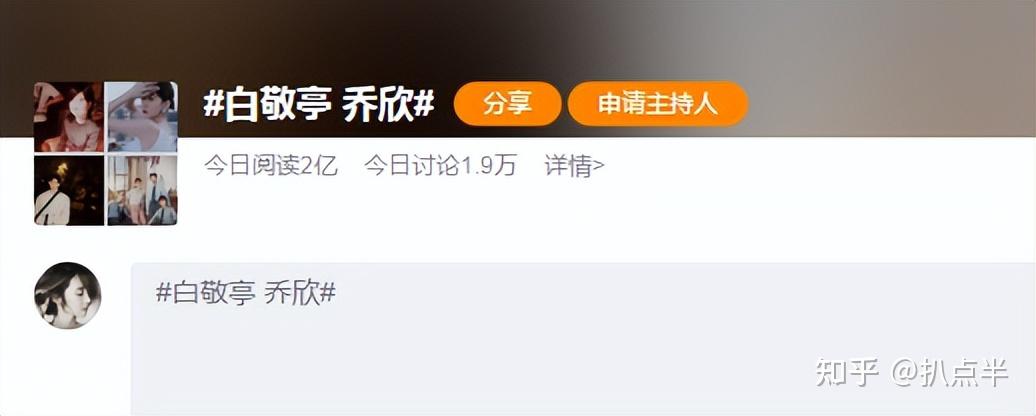Open the woman in red cover photo
Screen dimensions: 1036x416
(x=69, y=117)
